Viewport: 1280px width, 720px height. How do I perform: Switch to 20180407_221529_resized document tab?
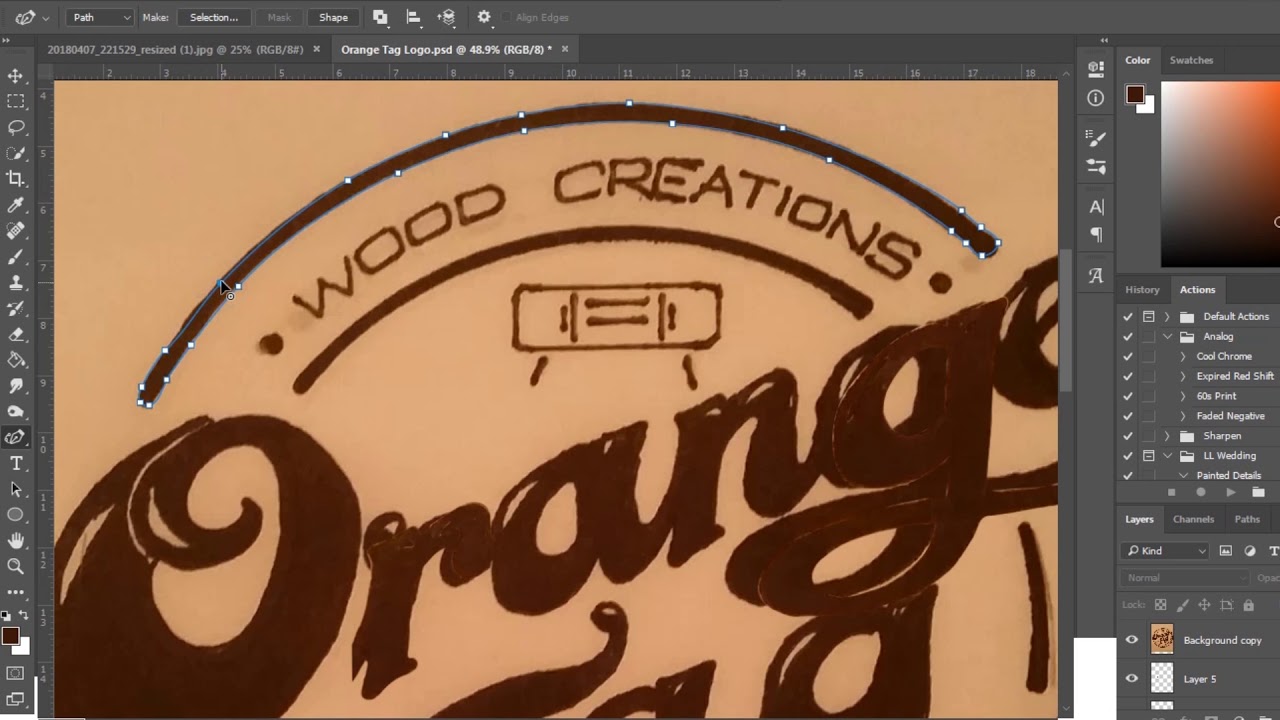pyautogui.click(x=177, y=49)
